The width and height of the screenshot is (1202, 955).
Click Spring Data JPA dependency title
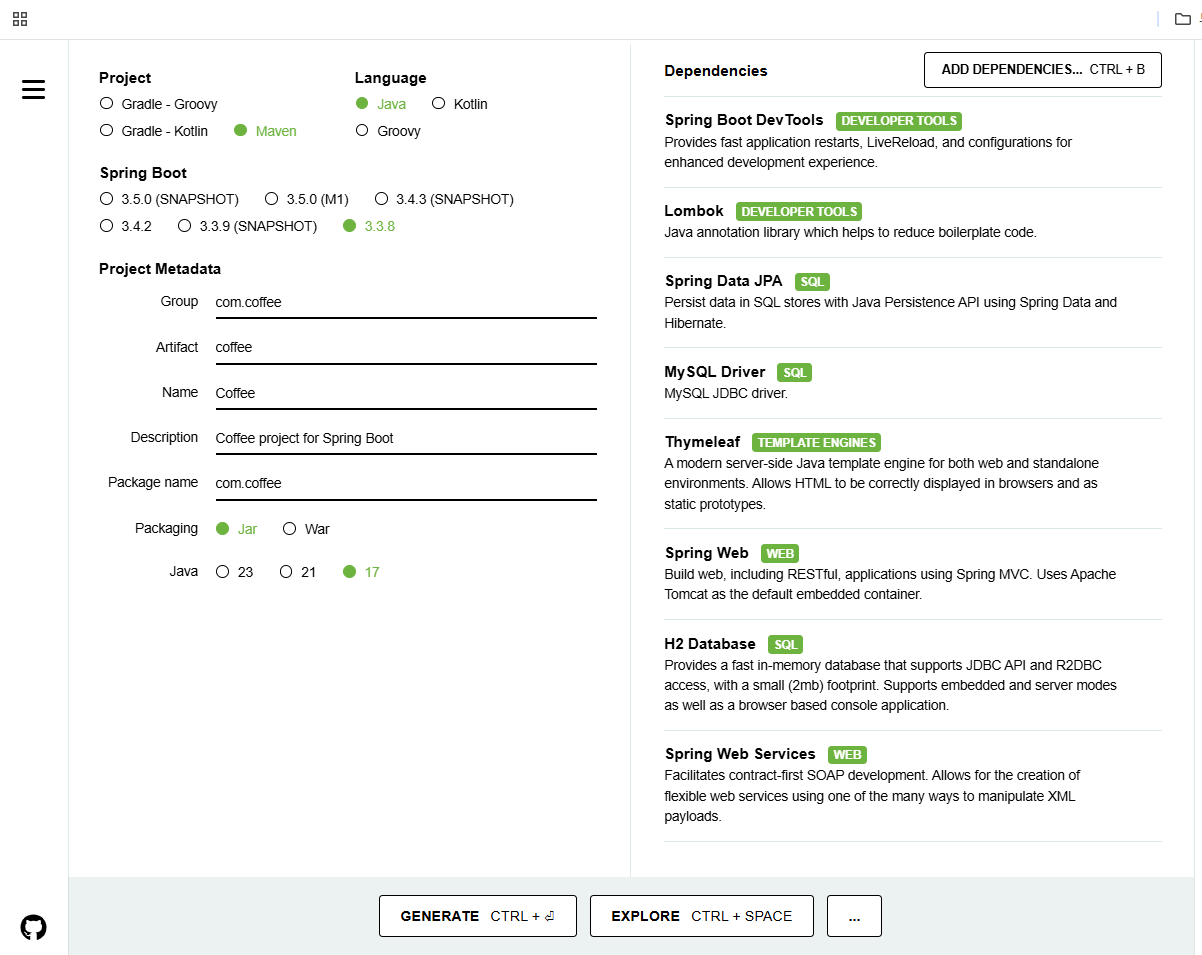click(x=724, y=281)
